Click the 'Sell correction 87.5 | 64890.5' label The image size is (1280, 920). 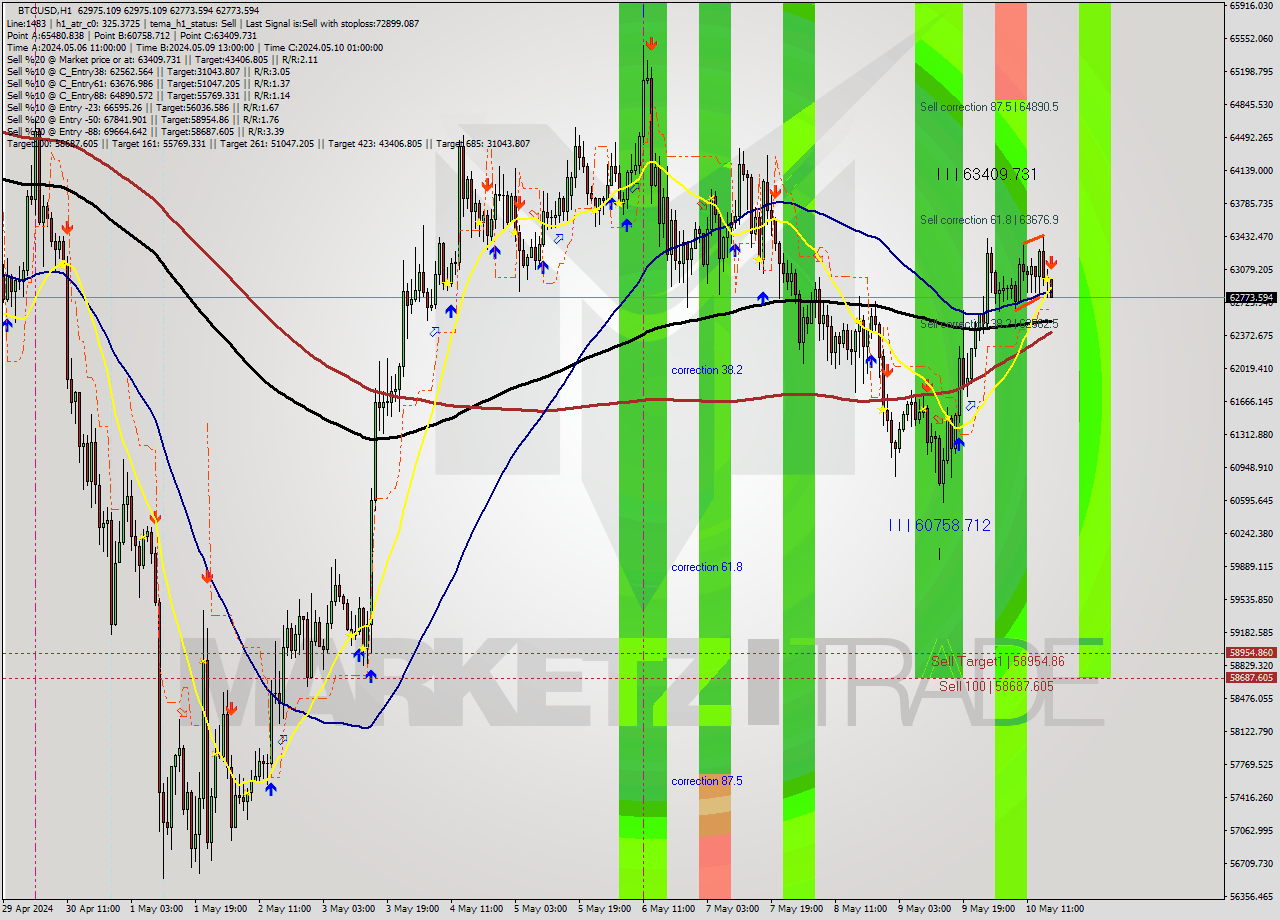click(x=989, y=107)
